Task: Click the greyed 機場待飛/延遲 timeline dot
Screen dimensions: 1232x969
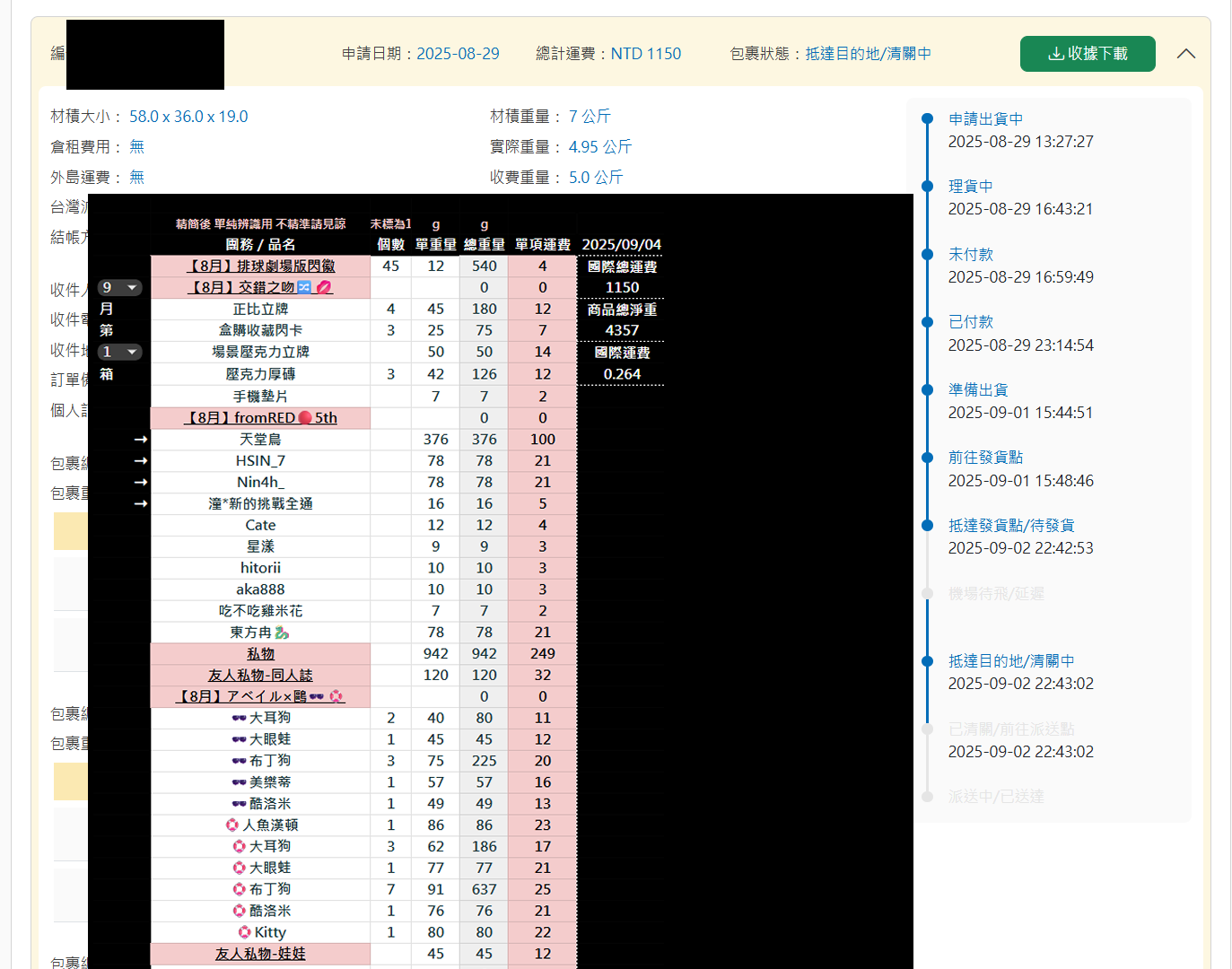Action: [x=928, y=593]
